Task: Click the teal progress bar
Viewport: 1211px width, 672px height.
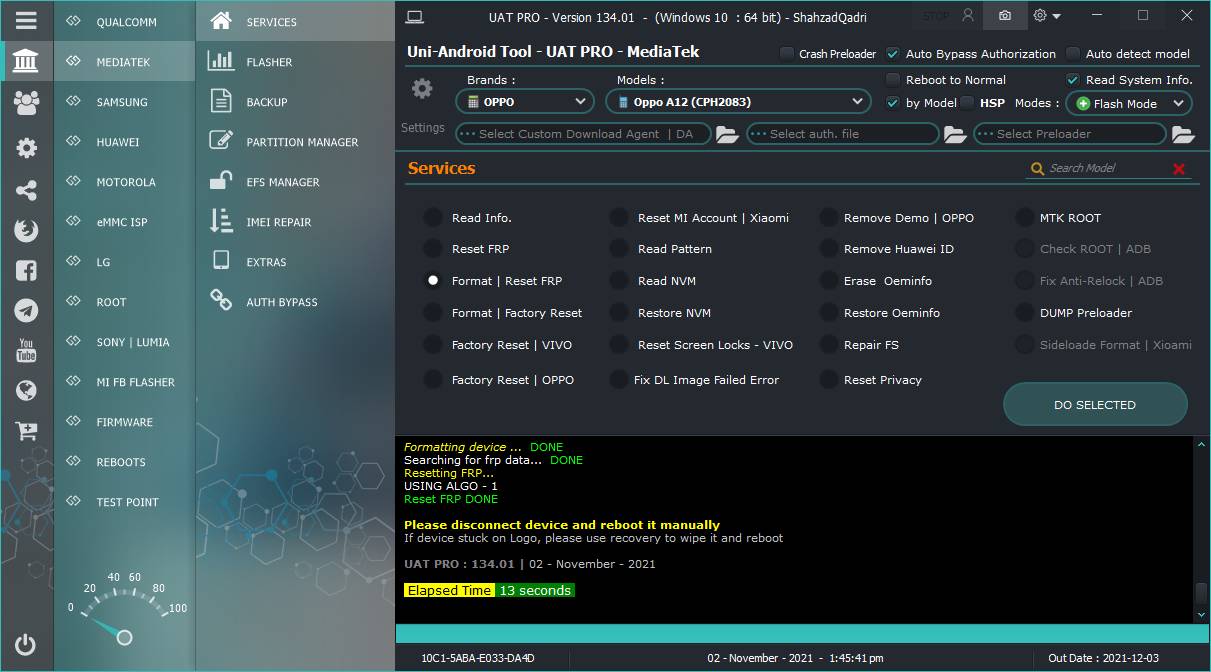Action: pos(800,634)
